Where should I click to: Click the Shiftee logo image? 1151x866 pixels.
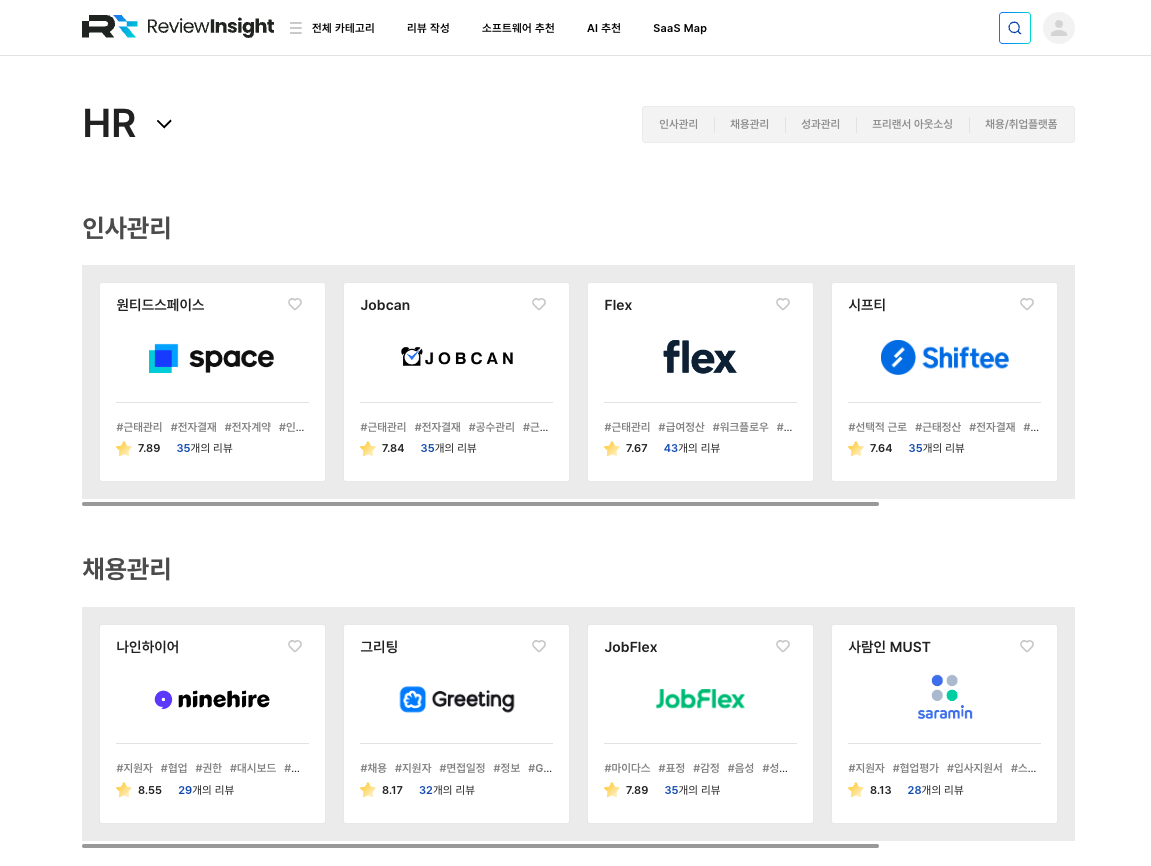(944, 357)
